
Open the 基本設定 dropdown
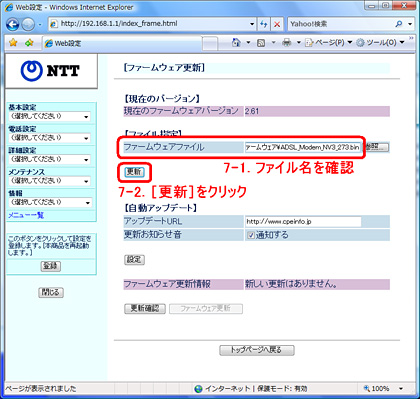[x=50, y=117]
